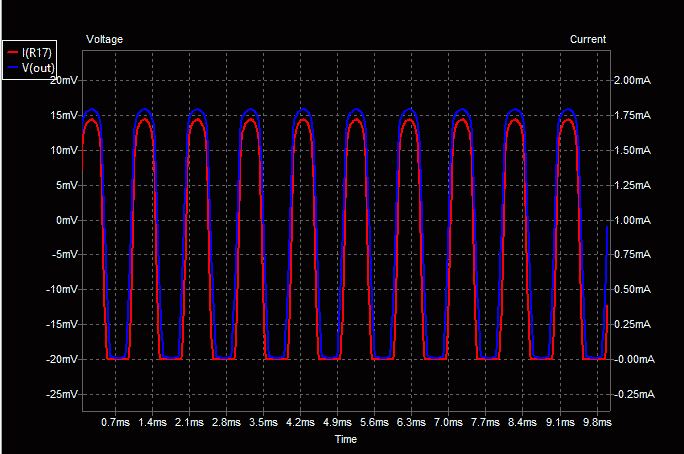Viewport: 684px width, 454px height.
Task: Click the 0mV voltage axis label
Action: click(x=67, y=220)
